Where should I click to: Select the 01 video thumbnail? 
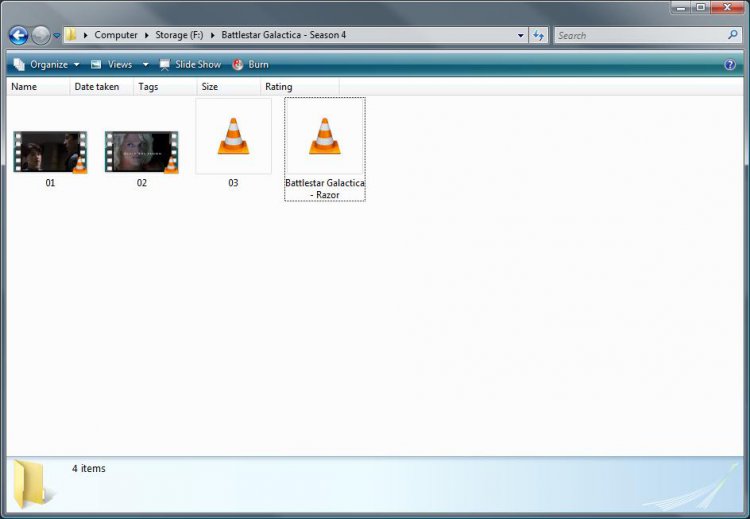coord(50,152)
